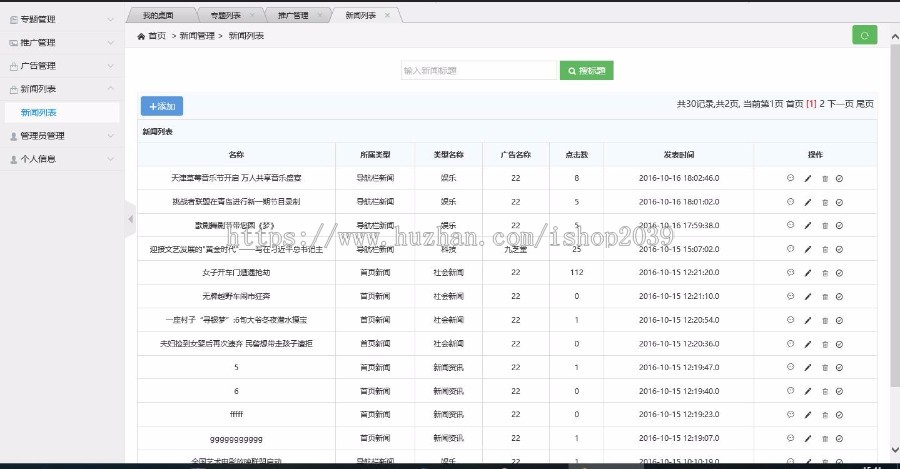This screenshot has height=469, width=900.
Task: Click edit pencil icon in first news row
Action: 807,179
